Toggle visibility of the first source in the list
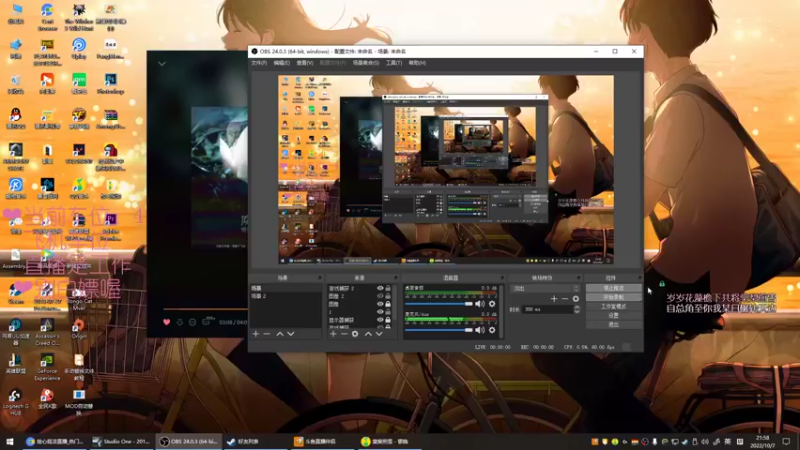800x450 pixels. (380, 288)
